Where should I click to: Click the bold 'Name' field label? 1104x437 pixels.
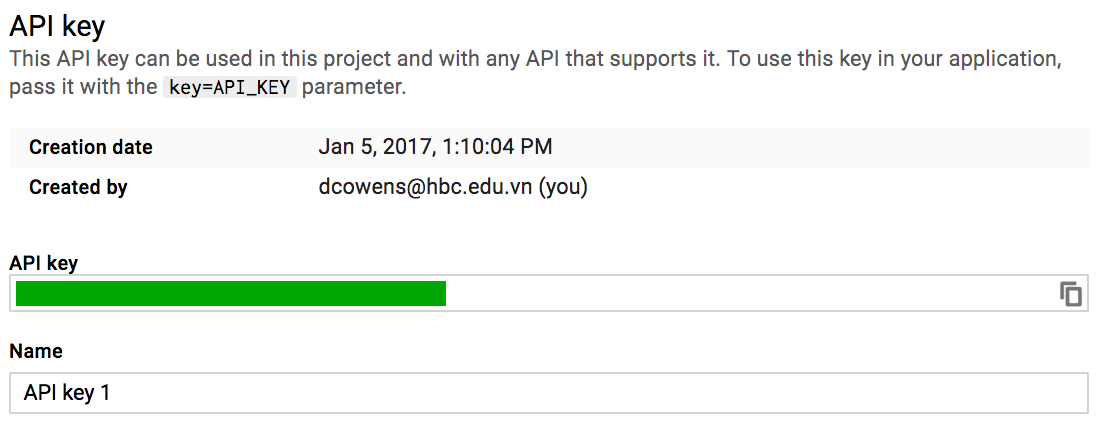coord(36,351)
